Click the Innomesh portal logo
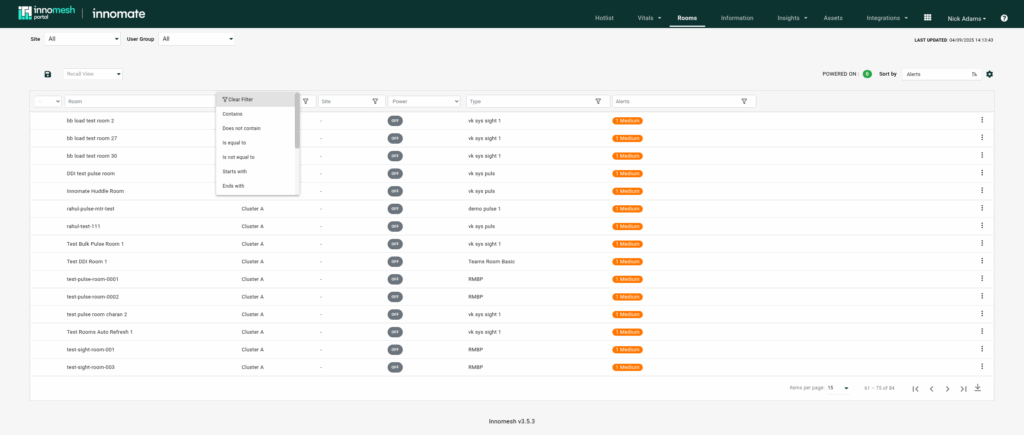Screen dimensions: 1024x435 (x=47, y=13)
